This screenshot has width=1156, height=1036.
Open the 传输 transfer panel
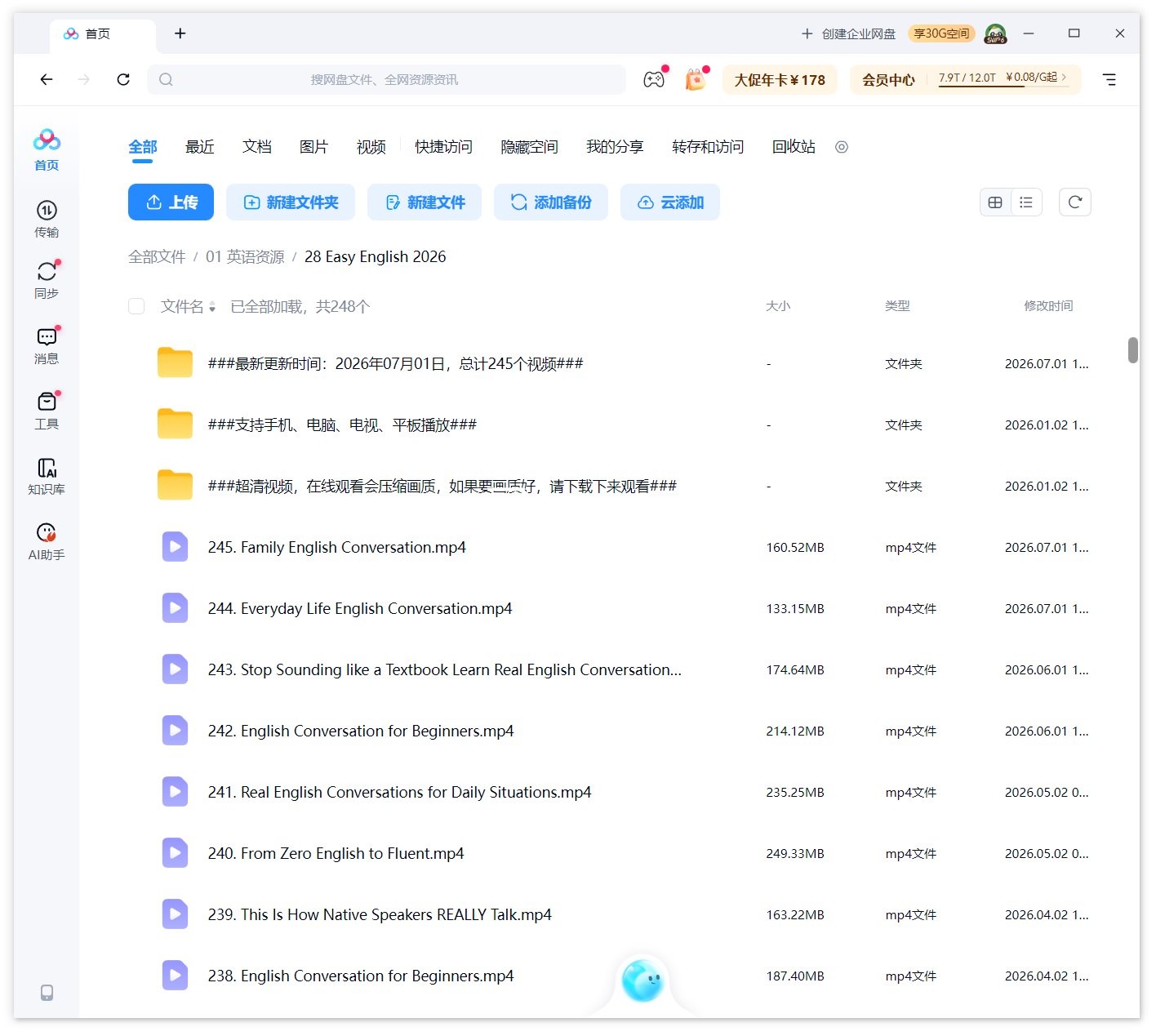click(x=47, y=219)
